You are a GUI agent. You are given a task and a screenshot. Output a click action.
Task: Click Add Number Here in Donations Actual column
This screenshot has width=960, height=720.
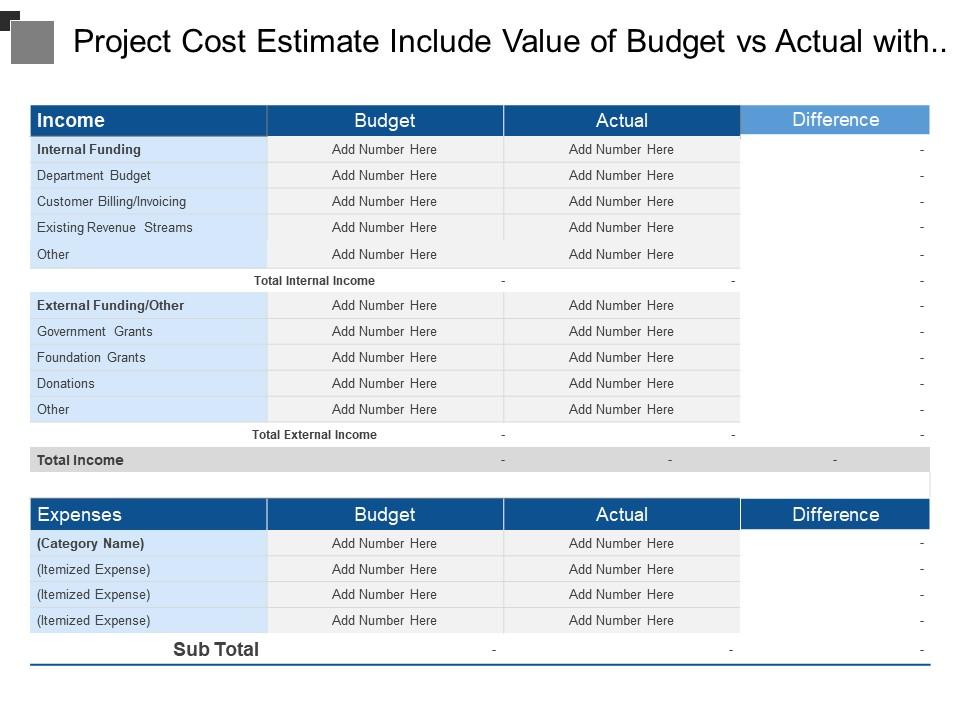click(x=622, y=383)
